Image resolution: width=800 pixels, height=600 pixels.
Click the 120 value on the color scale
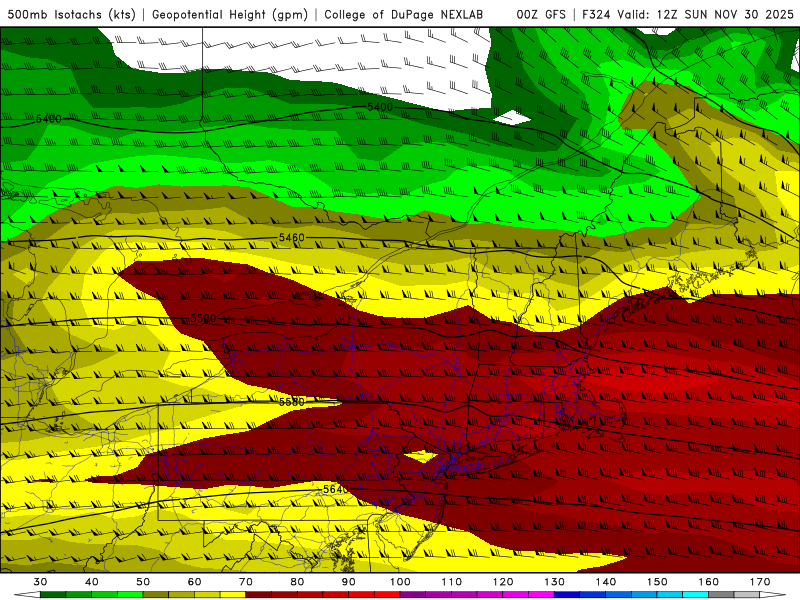(x=503, y=582)
